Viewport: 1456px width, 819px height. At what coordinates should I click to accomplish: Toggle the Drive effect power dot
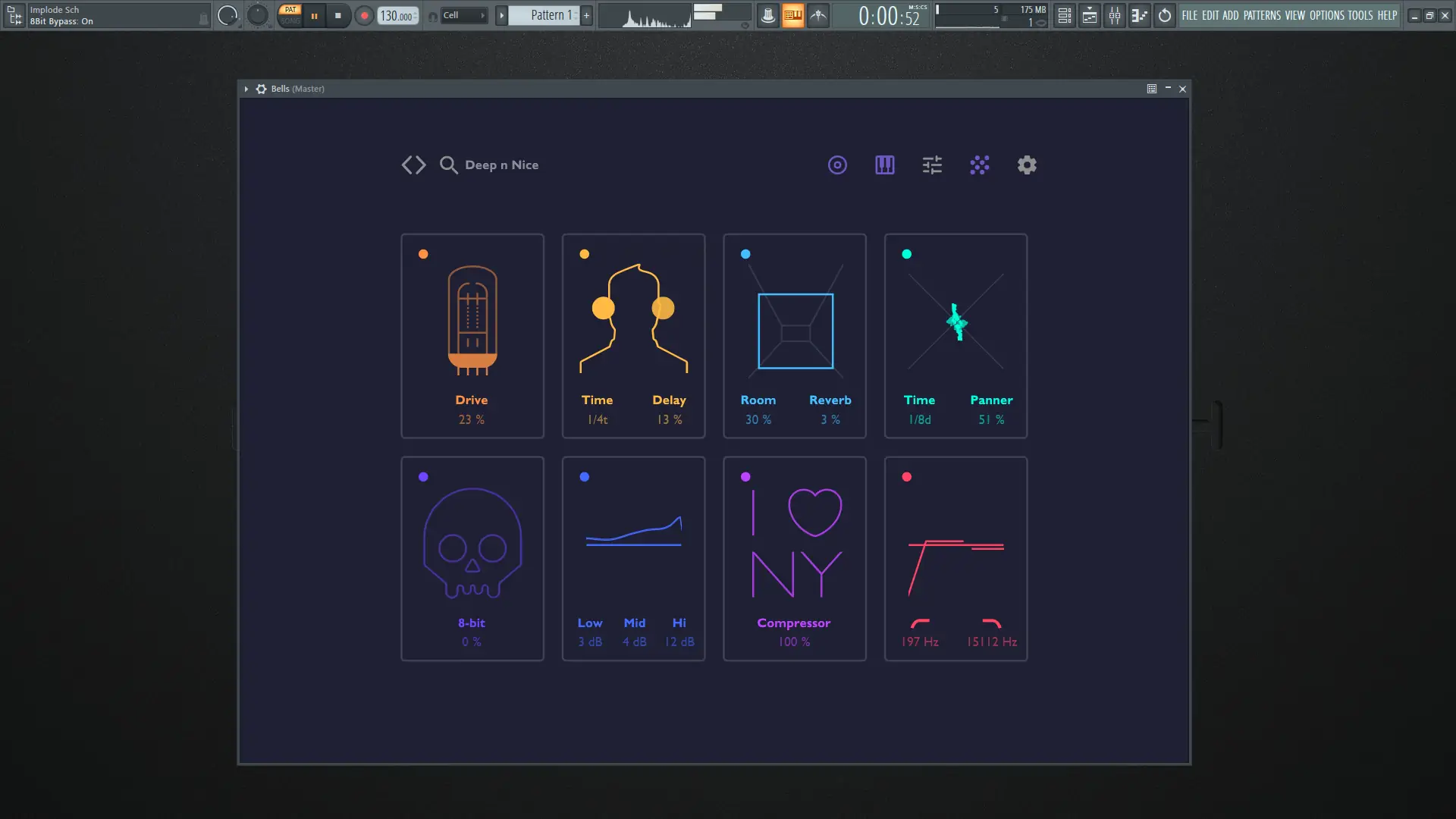423,254
